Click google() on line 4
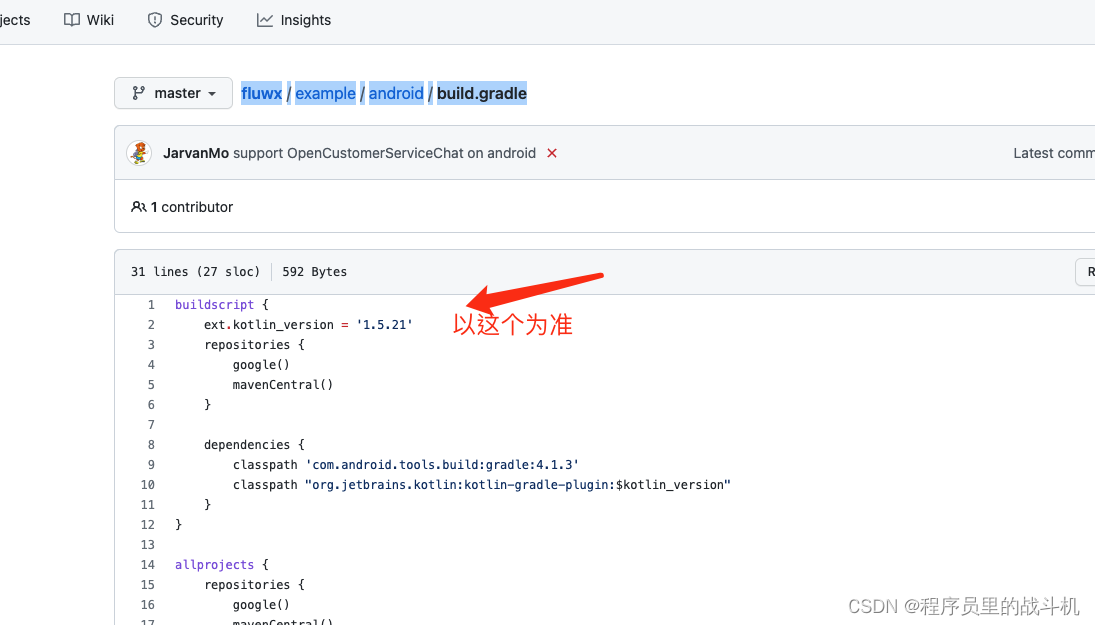The width and height of the screenshot is (1095, 625). pyautogui.click(x=261, y=365)
